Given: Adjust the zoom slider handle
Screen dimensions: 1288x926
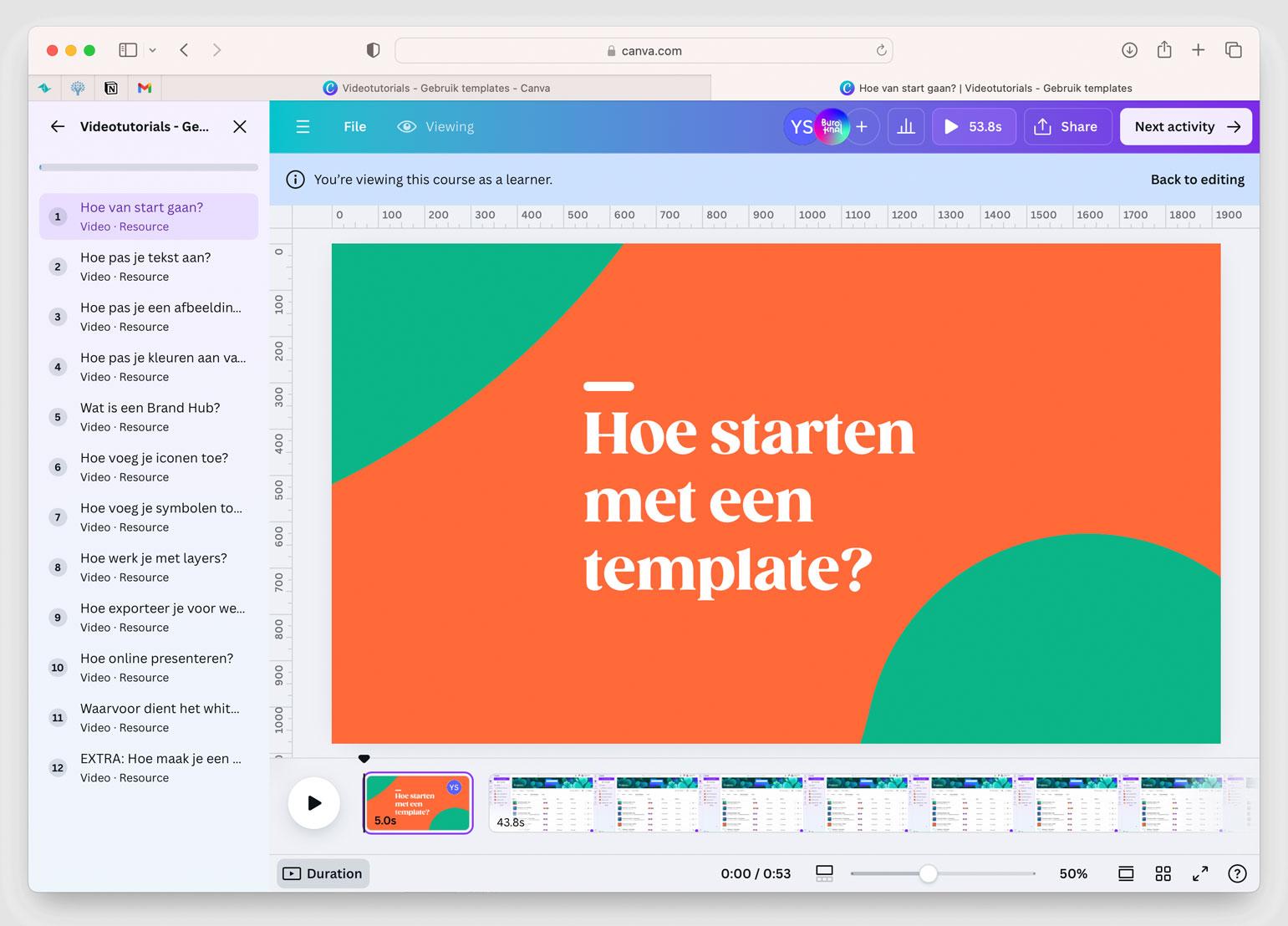Looking at the screenshot, I should 928,873.
